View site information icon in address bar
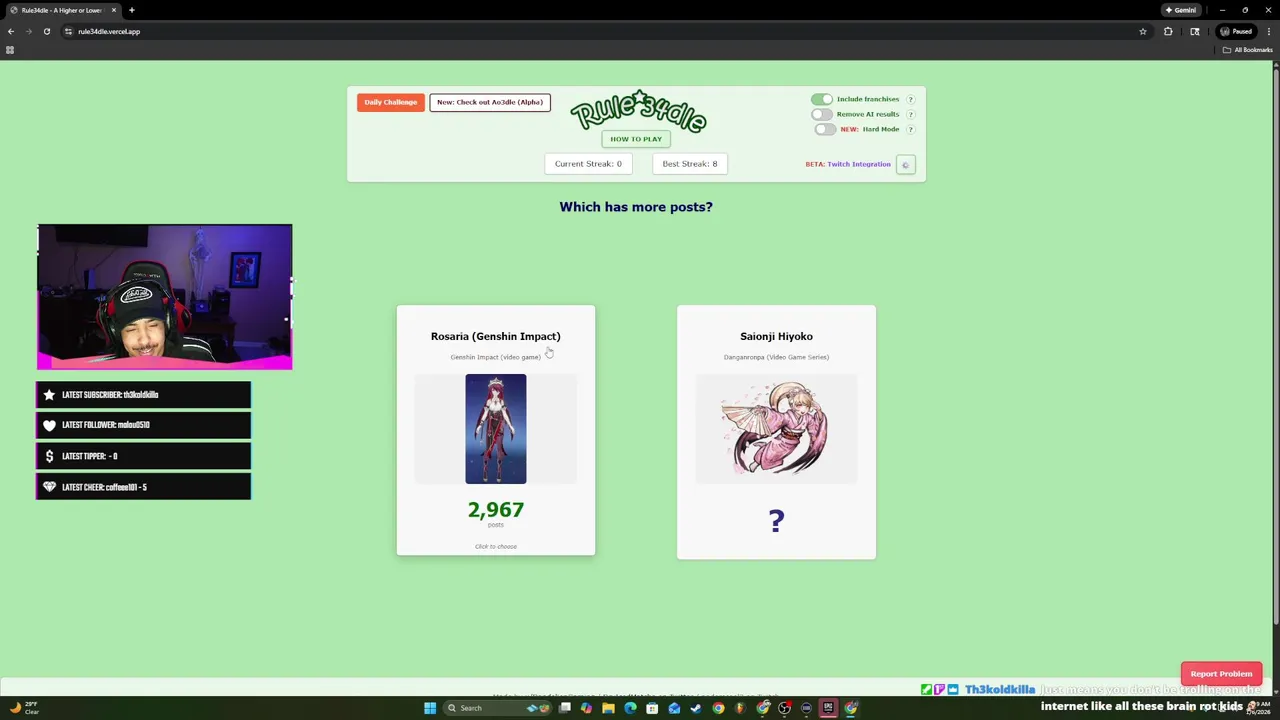Image resolution: width=1280 pixels, height=720 pixels. click(x=68, y=31)
